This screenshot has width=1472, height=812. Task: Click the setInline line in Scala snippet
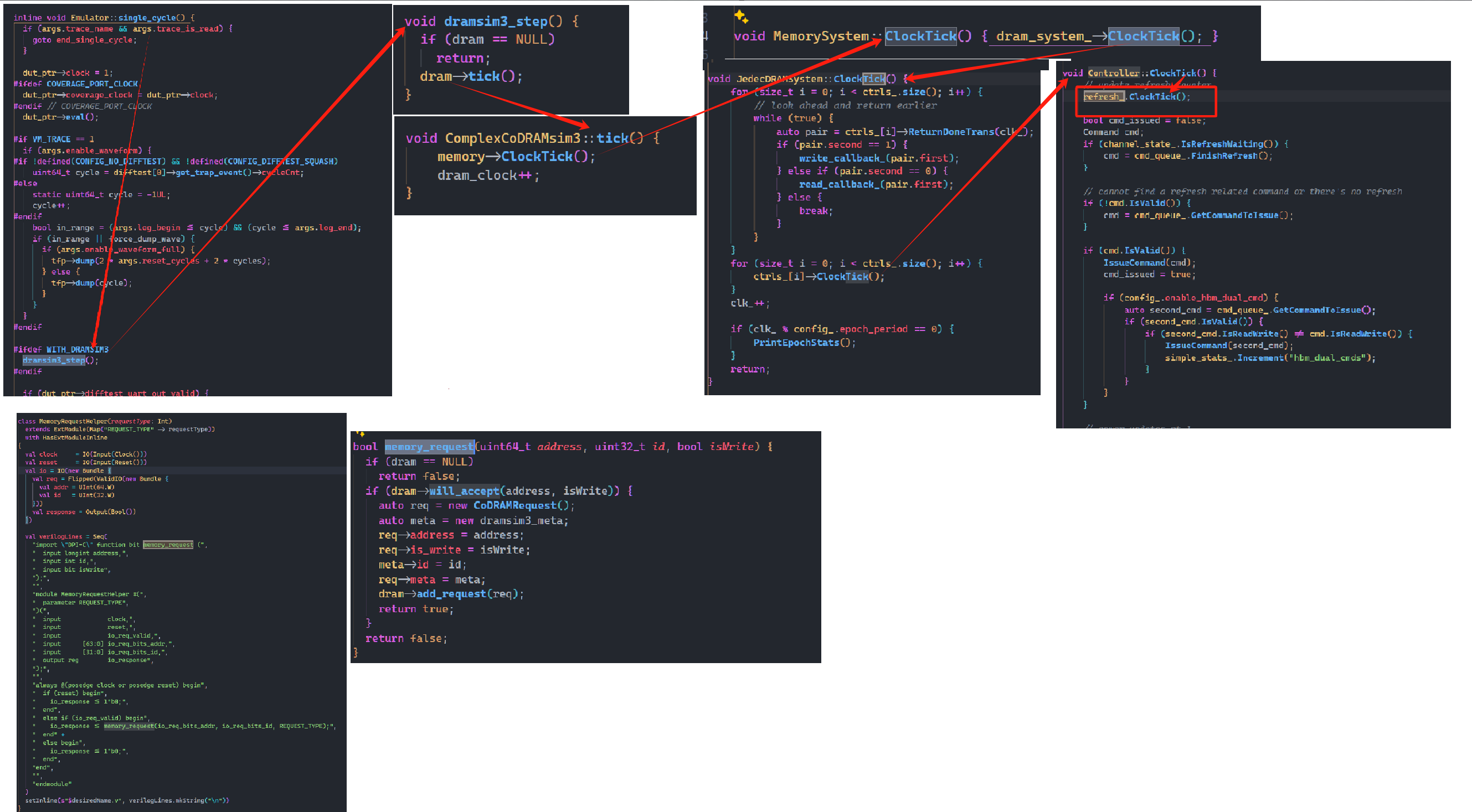(127, 800)
